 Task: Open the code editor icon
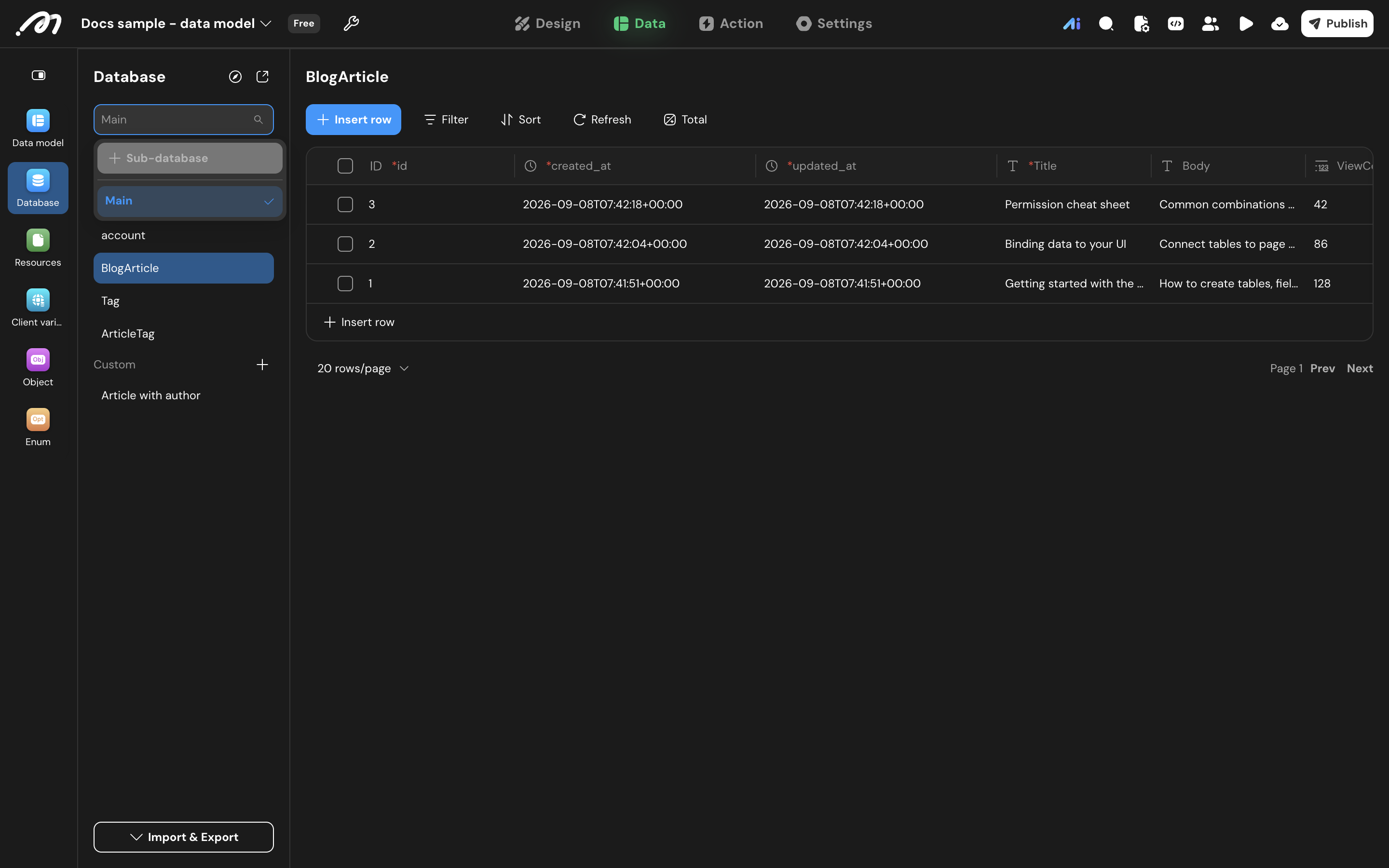pyautogui.click(x=1175, y=24)
